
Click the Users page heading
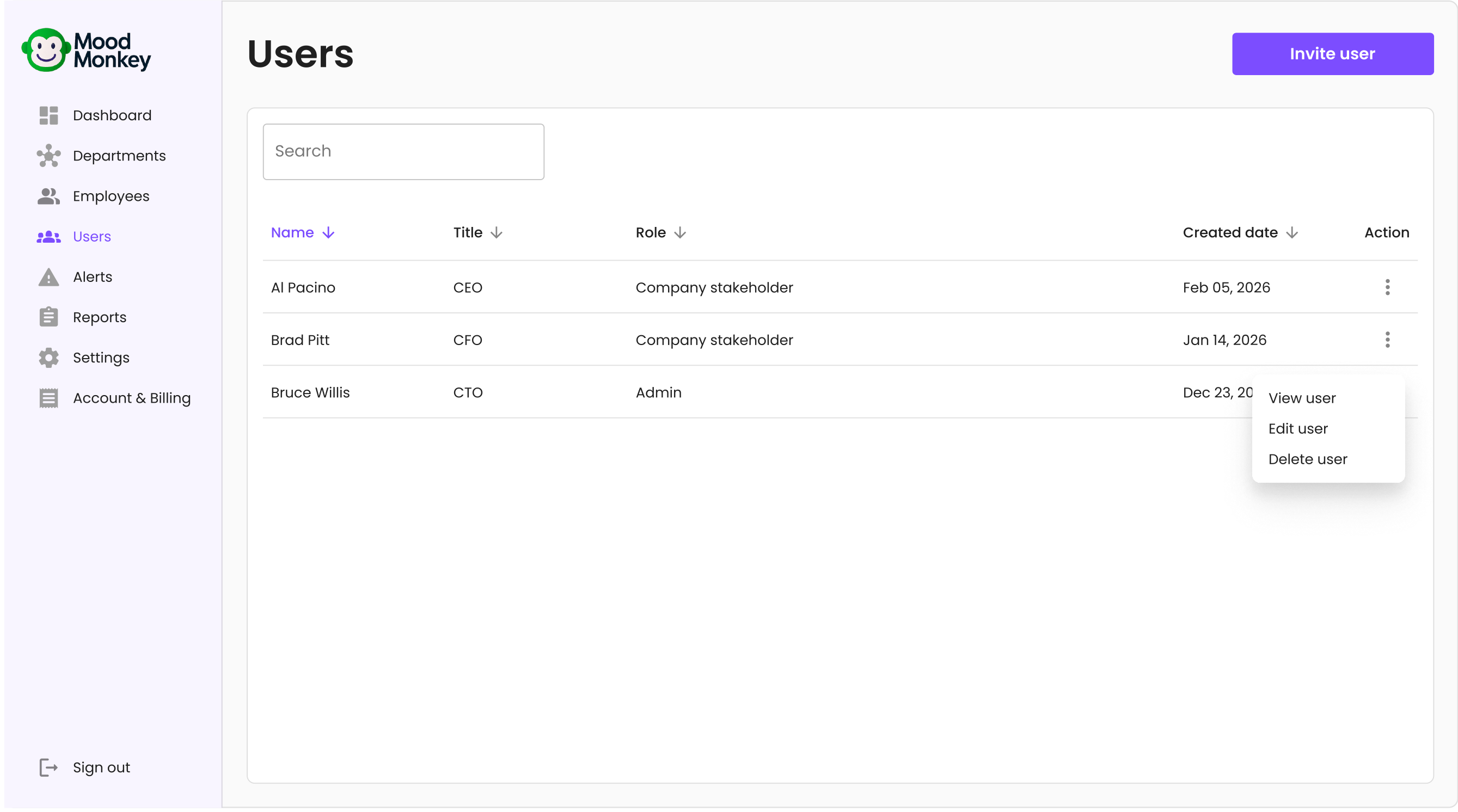pyautogui.click(x=301, y=54)
